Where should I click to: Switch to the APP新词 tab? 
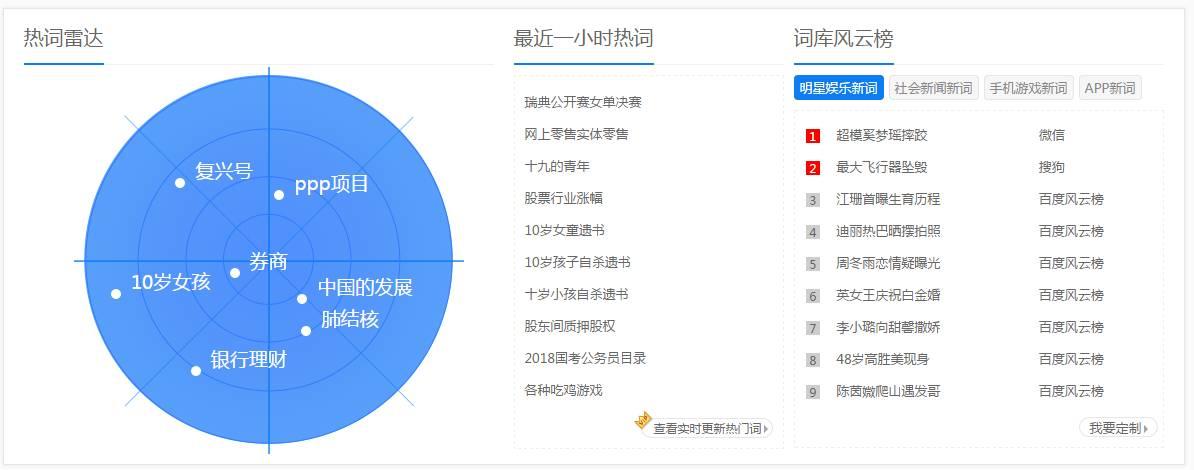click(x=1109, y=88)
